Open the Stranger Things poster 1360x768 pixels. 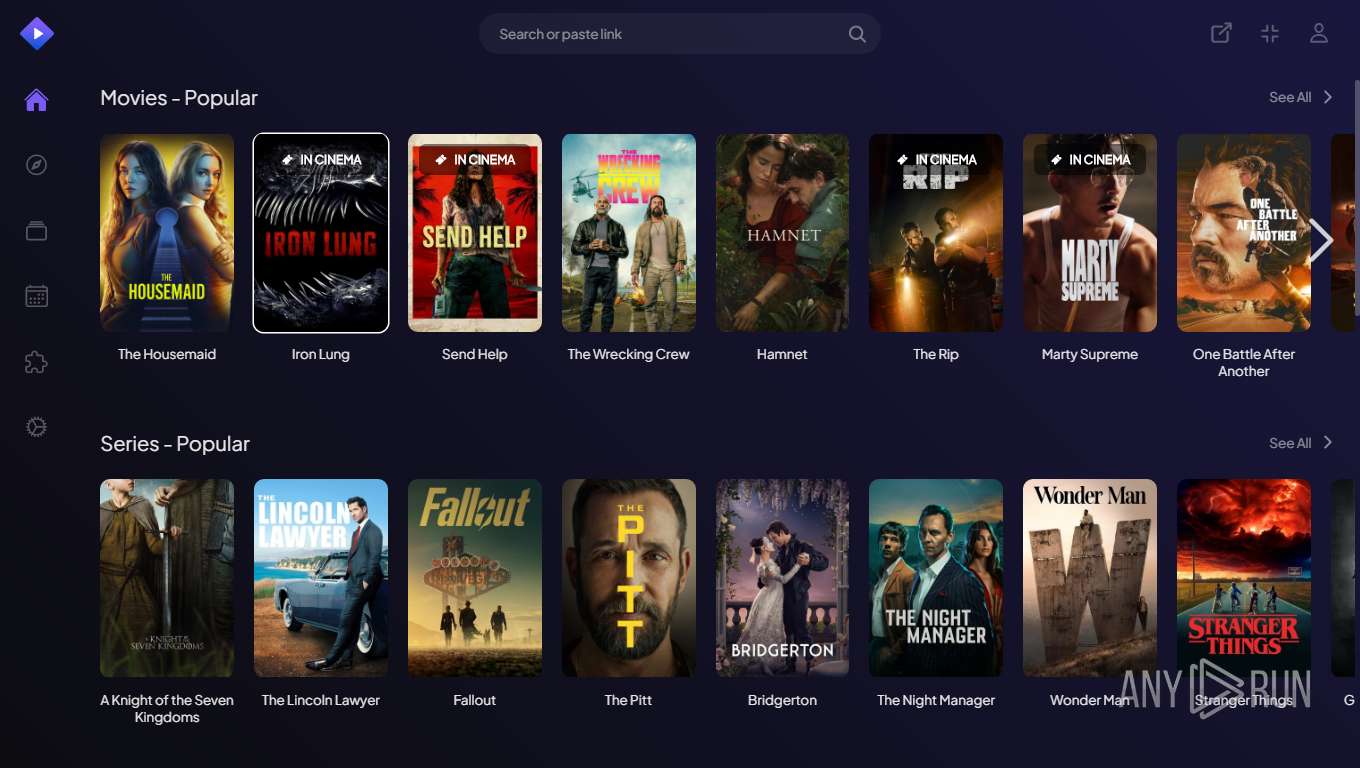(1244, 578)
